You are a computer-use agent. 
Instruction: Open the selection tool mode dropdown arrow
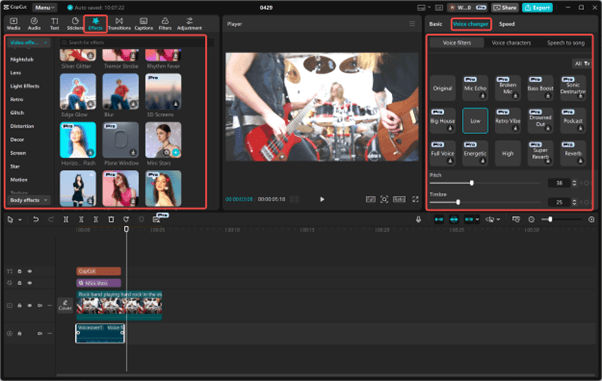click(20, 220)
